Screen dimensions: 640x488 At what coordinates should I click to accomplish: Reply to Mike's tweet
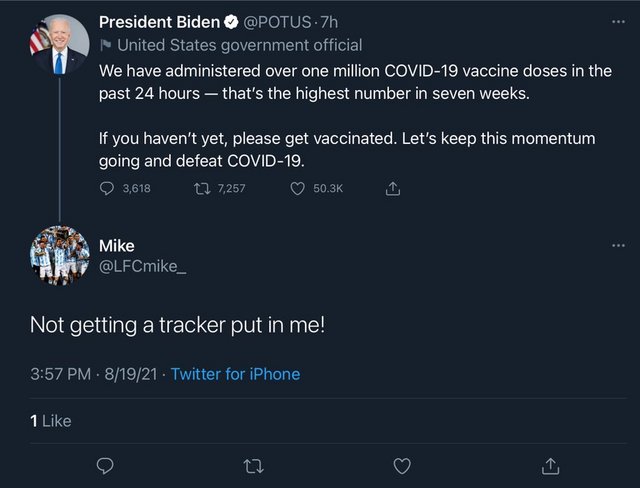(x=105, y=465)
